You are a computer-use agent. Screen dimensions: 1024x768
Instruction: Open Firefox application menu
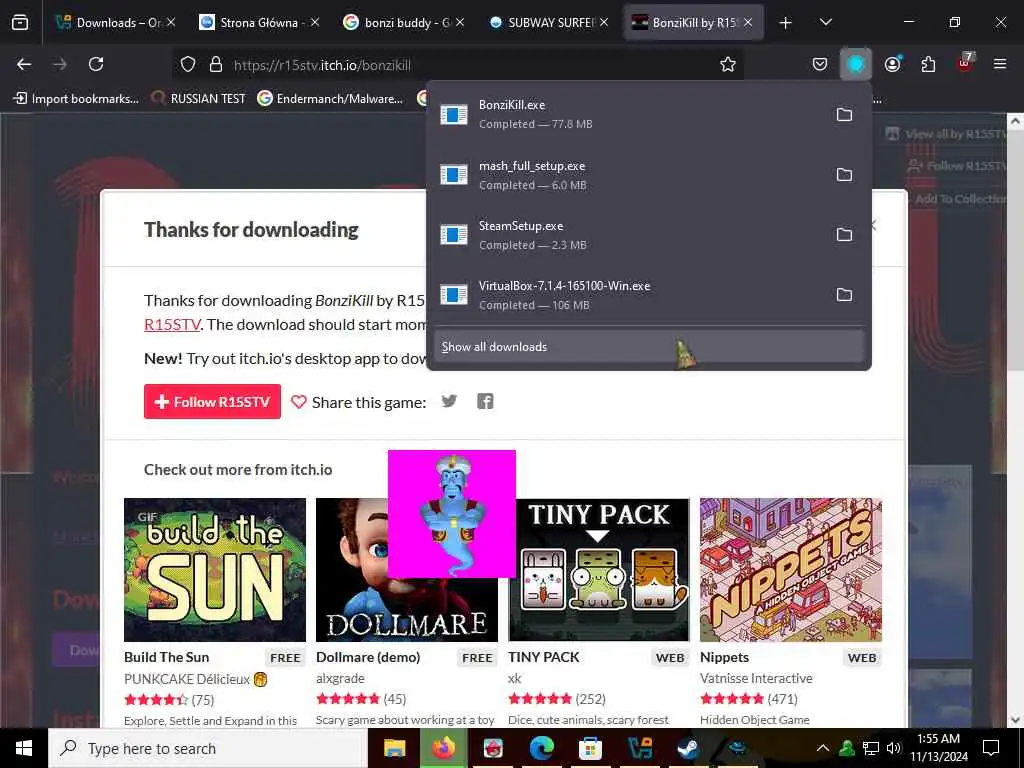pos(1000,64)
